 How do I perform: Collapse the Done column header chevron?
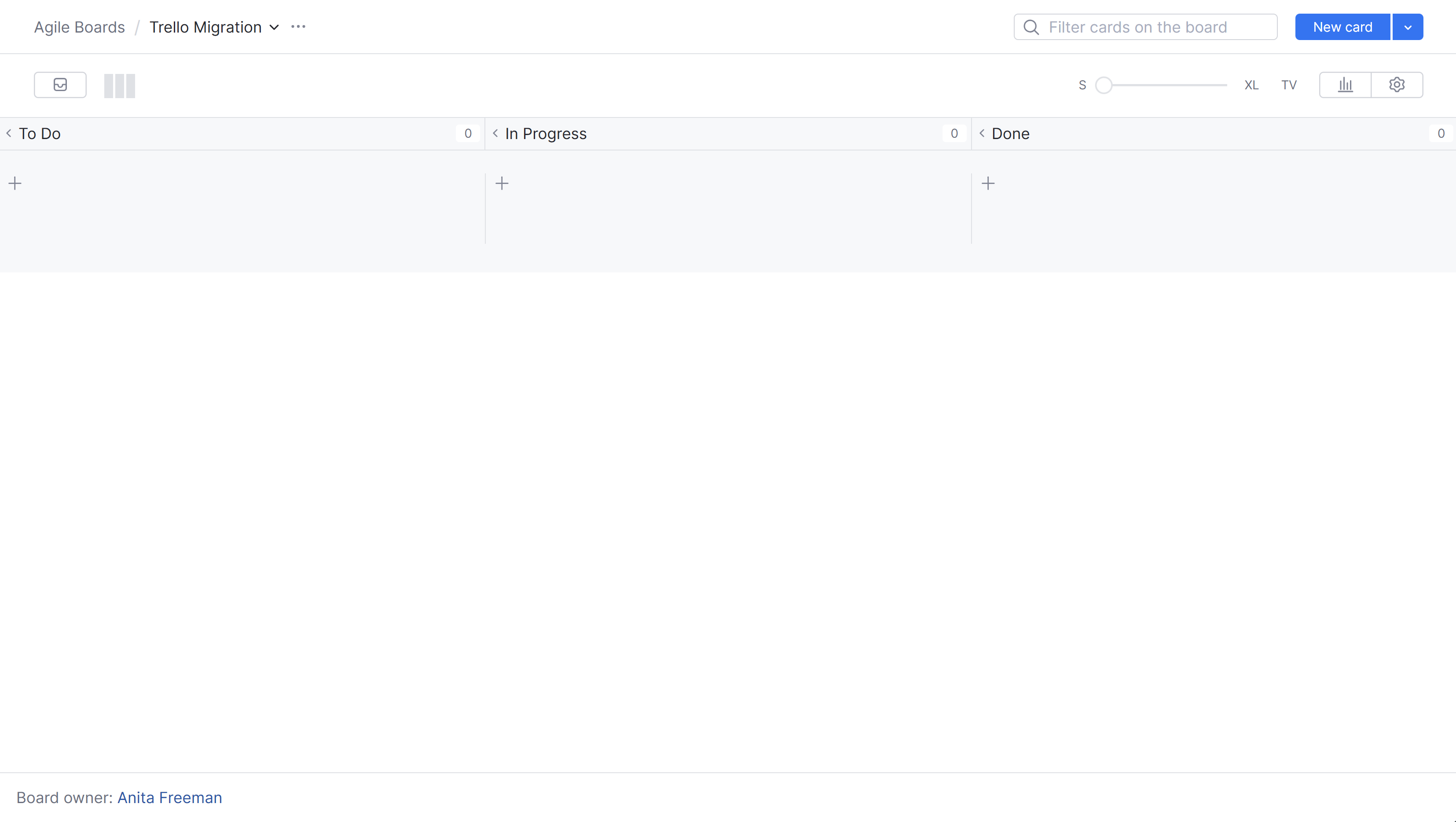[982, 133]
